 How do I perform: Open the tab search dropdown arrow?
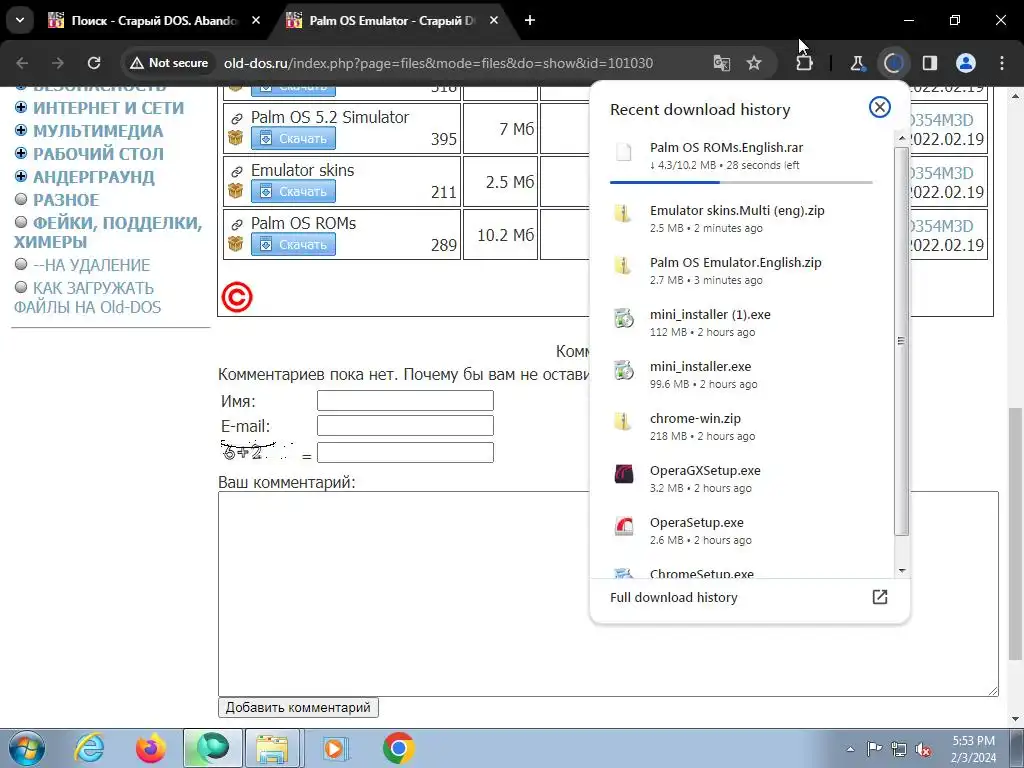coord(20,20)
